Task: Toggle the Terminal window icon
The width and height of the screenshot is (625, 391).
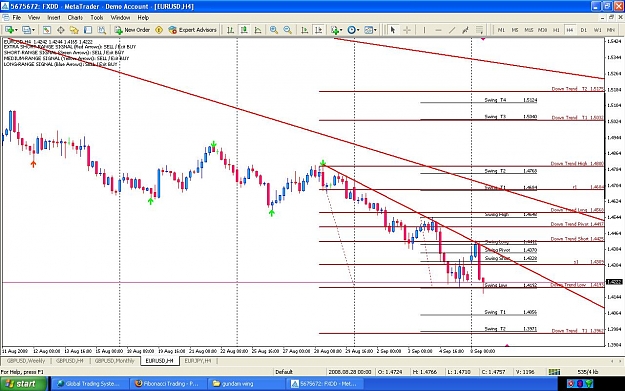Action: click(x=88, y=30)
